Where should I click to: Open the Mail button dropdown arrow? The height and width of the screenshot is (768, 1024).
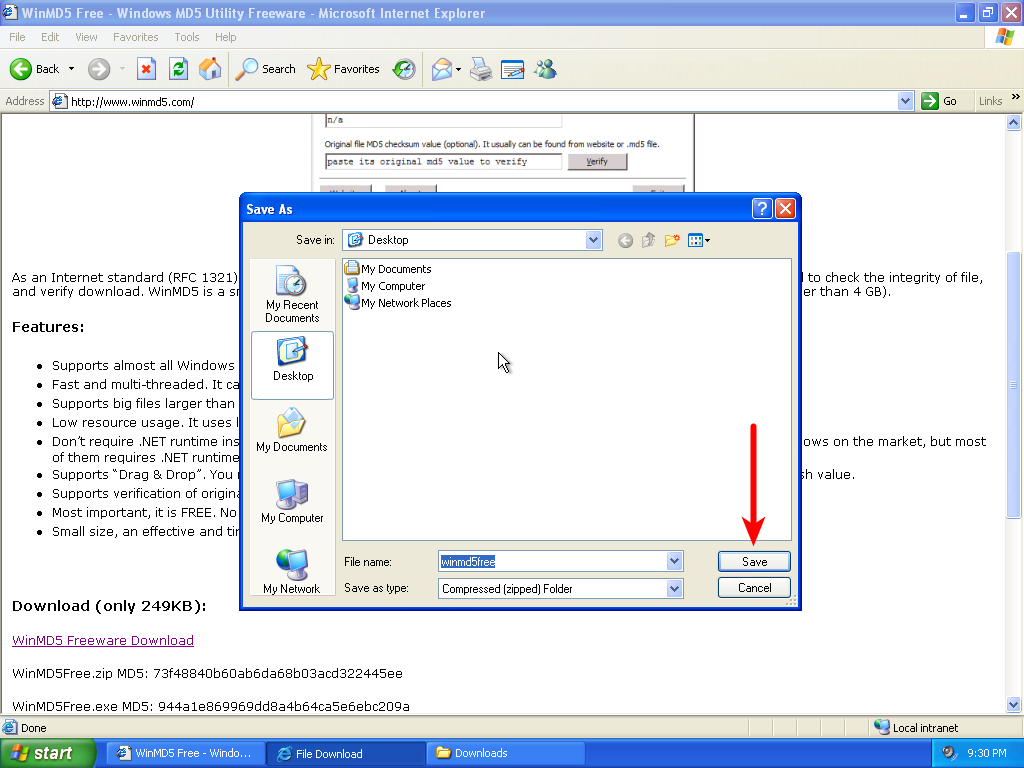click(458, 69)
